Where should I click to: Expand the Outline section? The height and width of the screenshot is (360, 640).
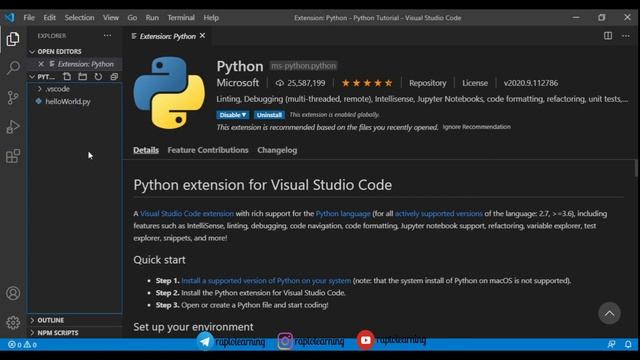click(x=51, y=320)
